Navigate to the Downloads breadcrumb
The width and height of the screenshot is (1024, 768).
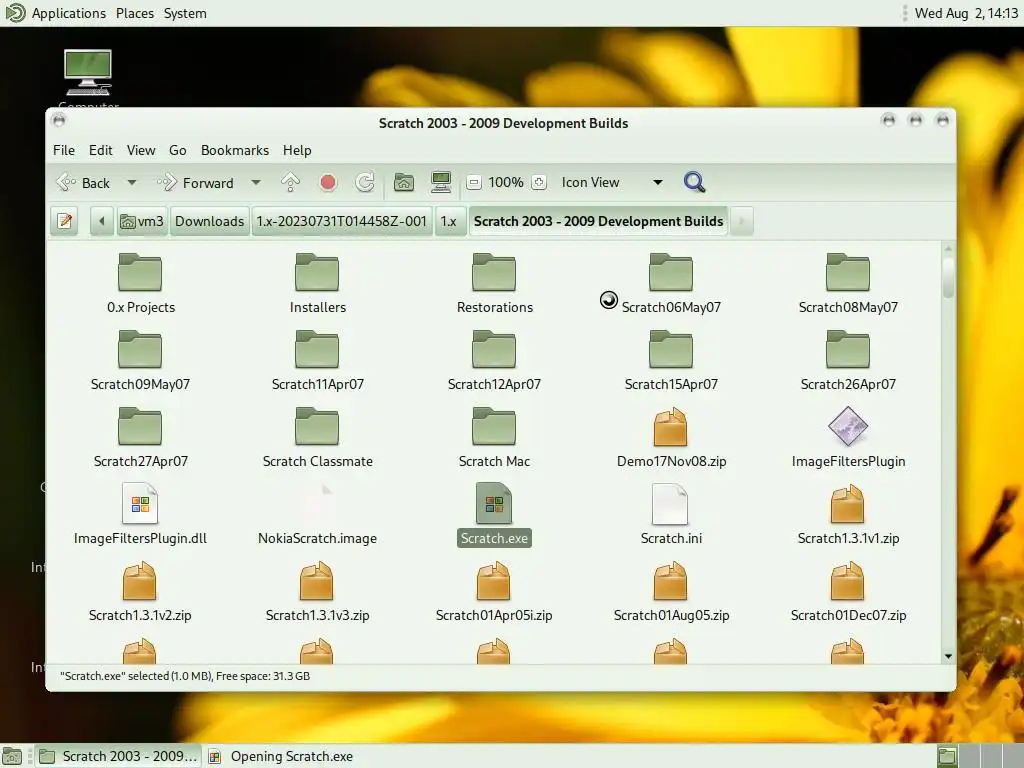(x=210, y=221)
